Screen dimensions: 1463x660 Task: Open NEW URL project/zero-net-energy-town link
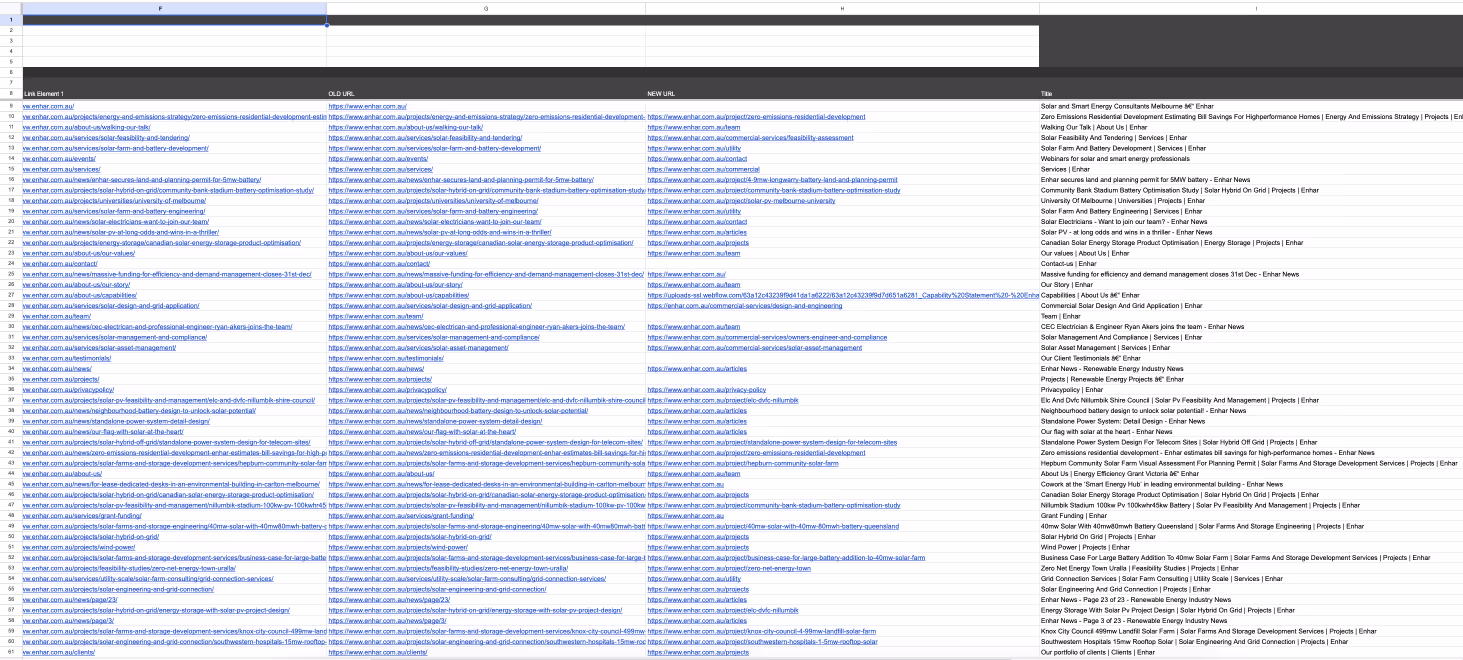click(x=729, y=568)
